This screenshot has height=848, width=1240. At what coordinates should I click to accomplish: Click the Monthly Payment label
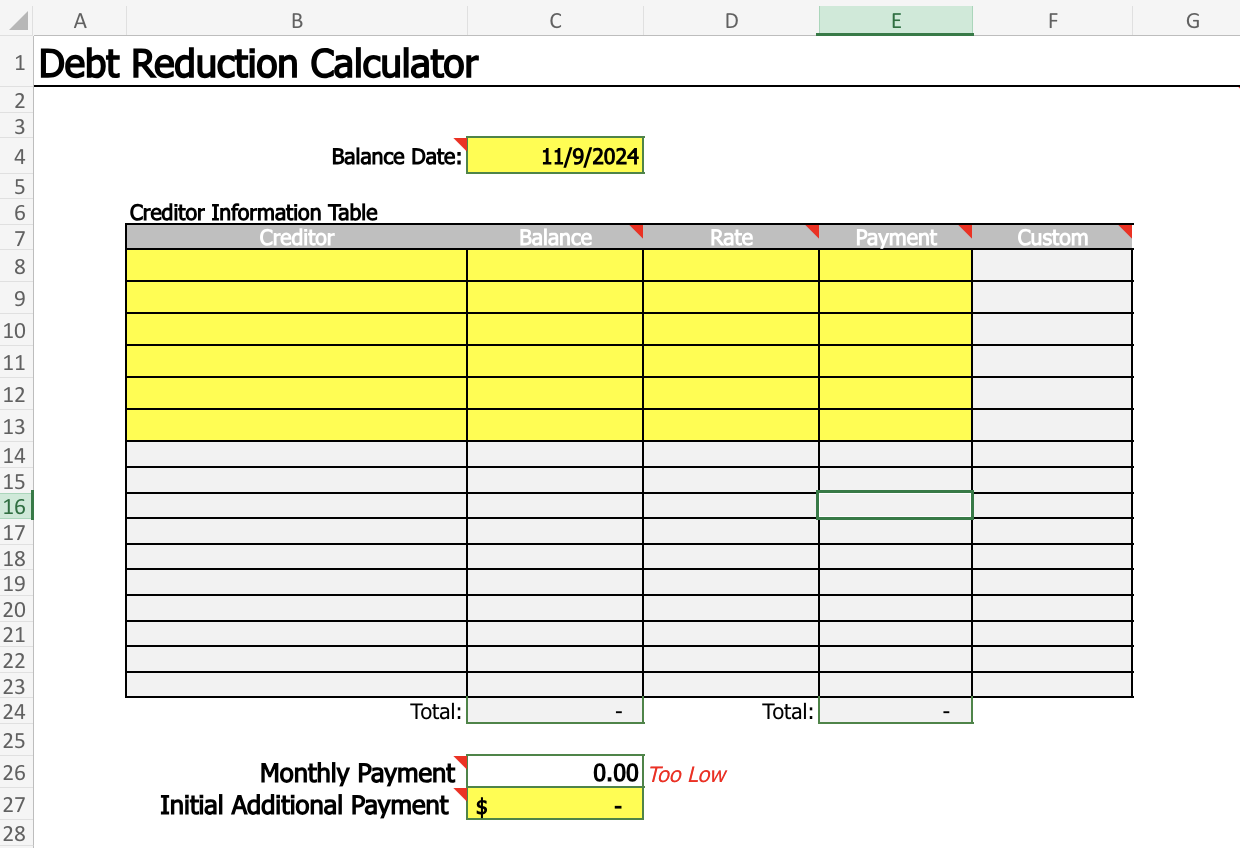pos(358,773)
